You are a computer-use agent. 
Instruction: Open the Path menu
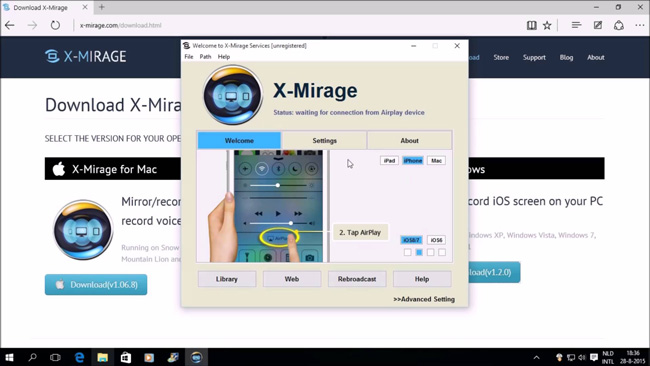205,57
